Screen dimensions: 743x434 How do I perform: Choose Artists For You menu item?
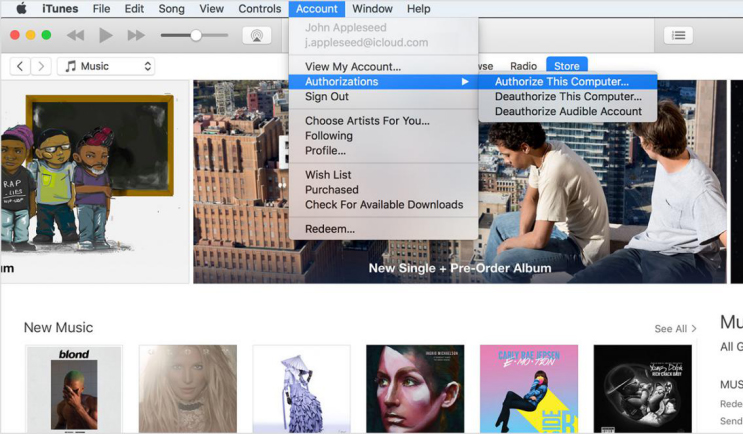(383, 121)
